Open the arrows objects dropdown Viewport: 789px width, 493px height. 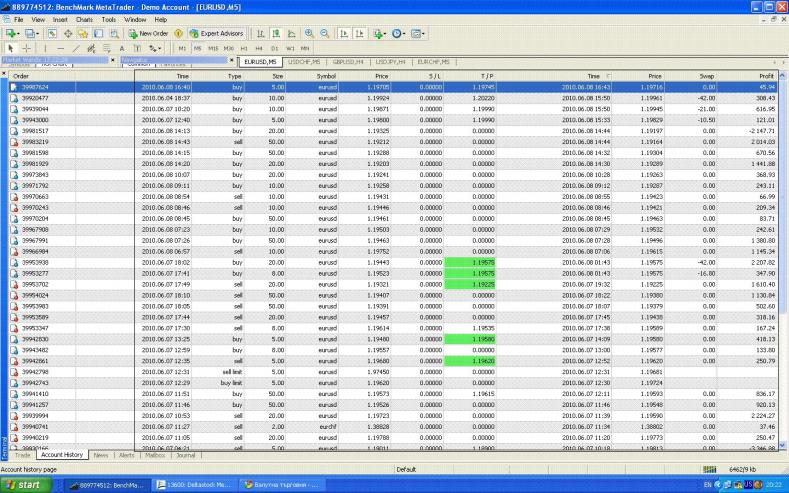tap(154, 48)
